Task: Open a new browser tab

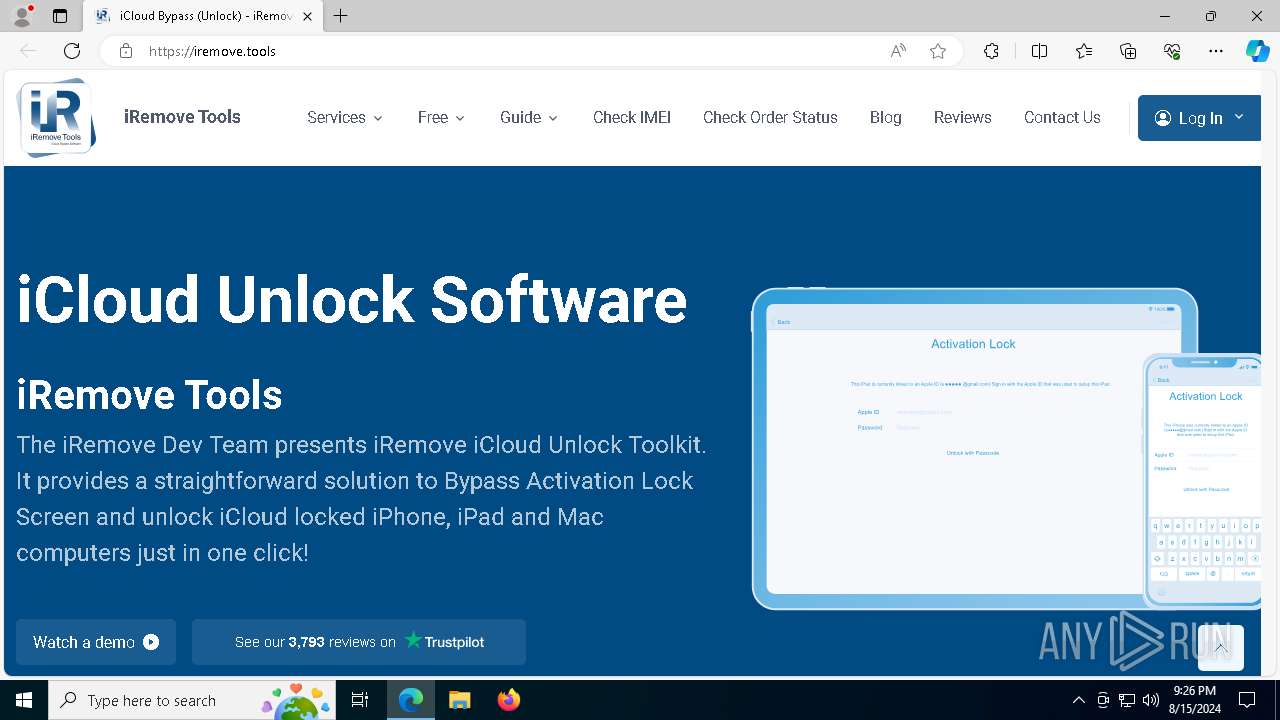Action: pyautogui.click(x=341, y=16)
